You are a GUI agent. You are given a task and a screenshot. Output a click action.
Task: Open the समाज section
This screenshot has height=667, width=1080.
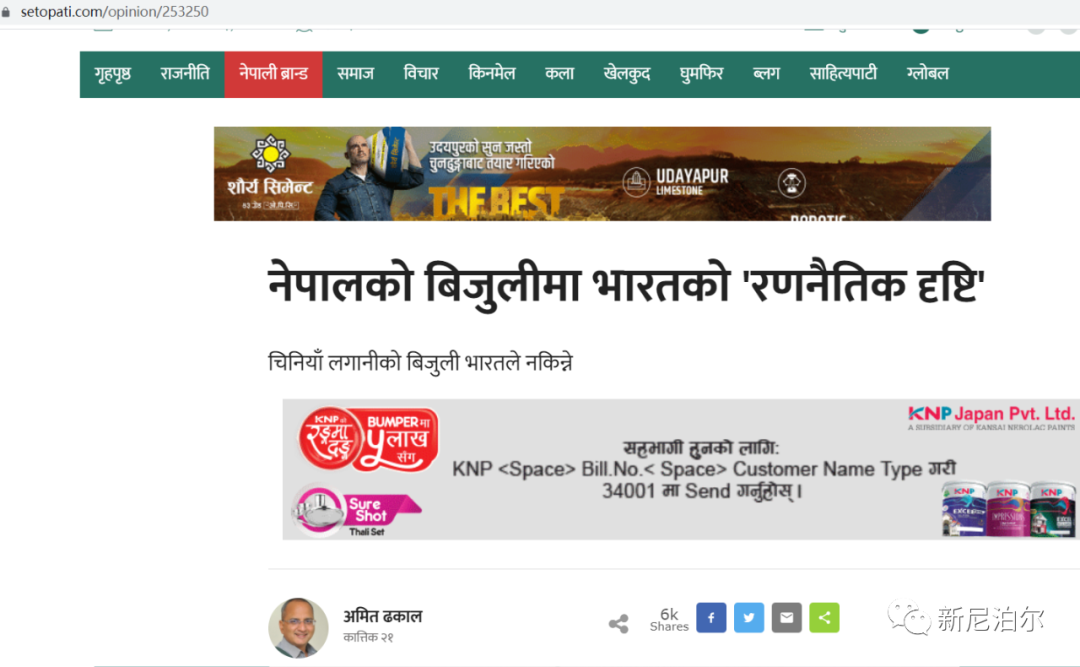[x=355, y=74]
